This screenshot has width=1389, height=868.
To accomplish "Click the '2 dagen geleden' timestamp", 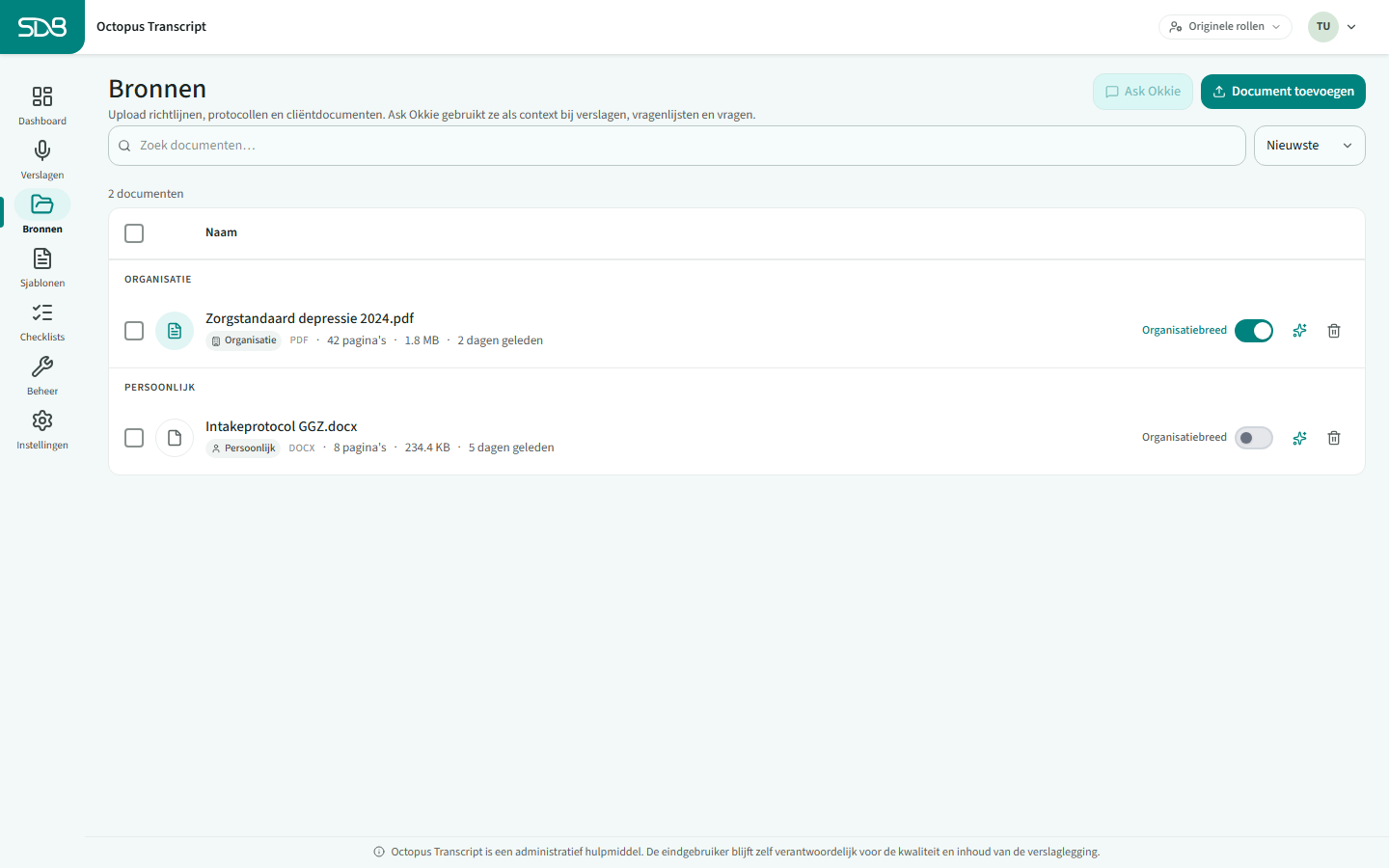I will [x=500, y=340].
